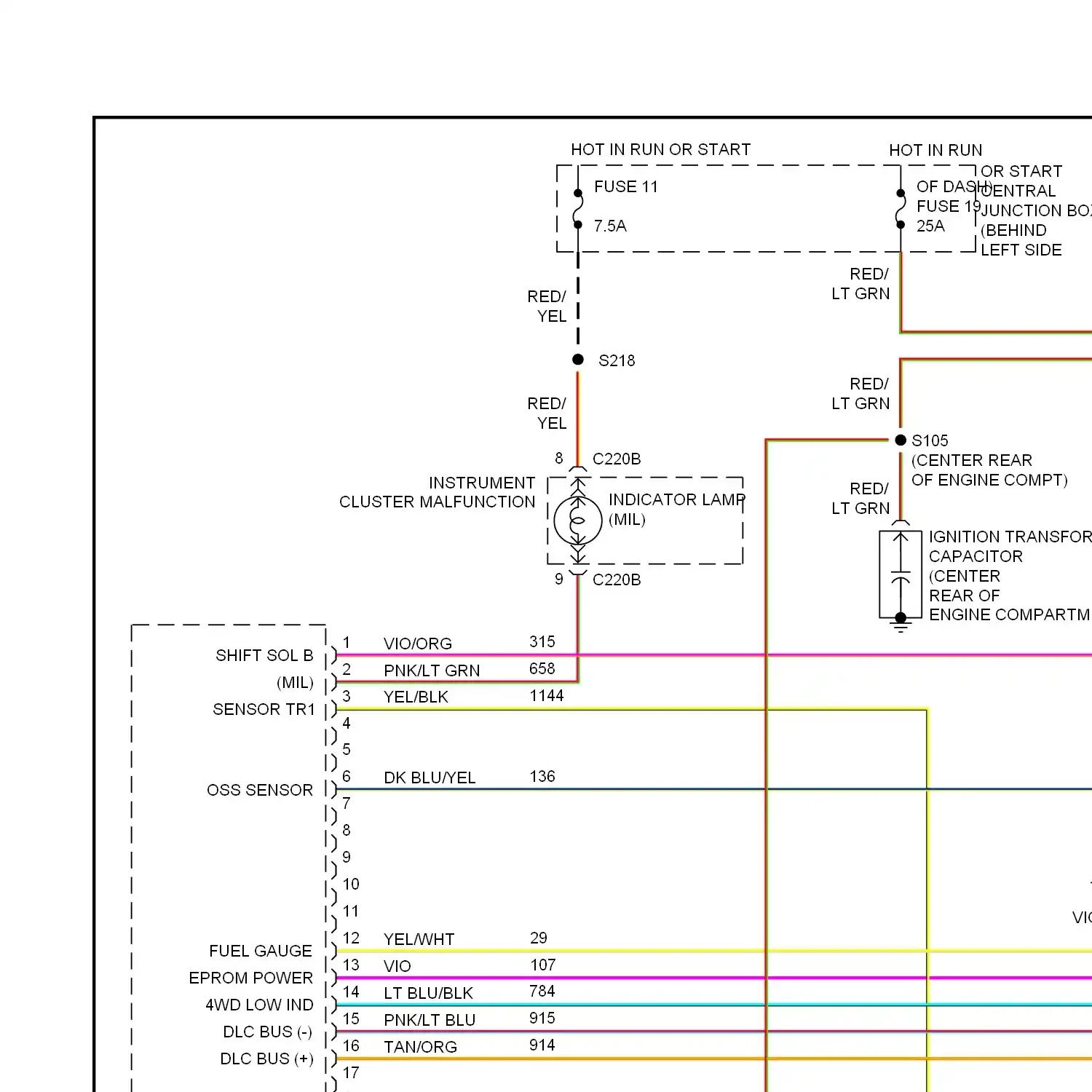Viewport: 1092px width, 1092px height.
Task: Click the OSS SENSOR pin label
Action: coord(260,791)
